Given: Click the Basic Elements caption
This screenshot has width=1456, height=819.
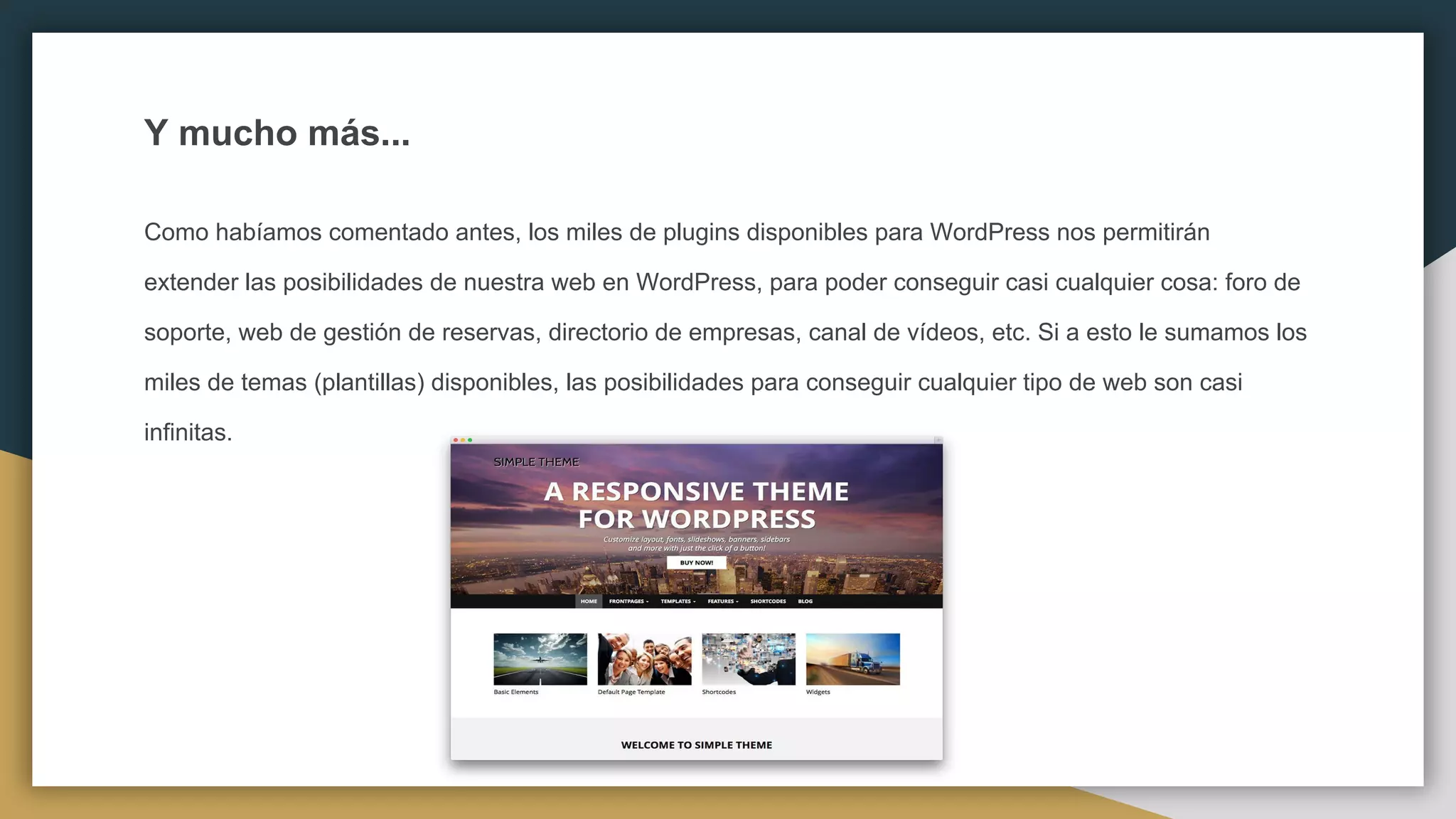Looking at the screenshot, I should pos(516,692).
